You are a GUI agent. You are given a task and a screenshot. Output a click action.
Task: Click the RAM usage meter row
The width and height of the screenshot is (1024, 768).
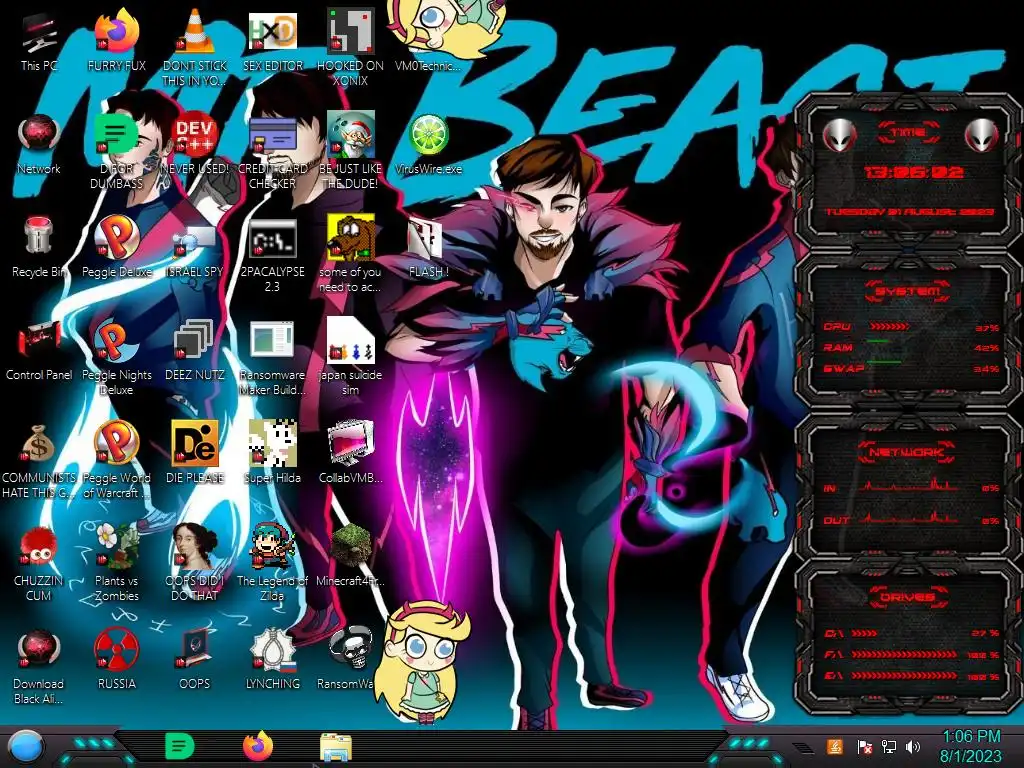point(911,347)
